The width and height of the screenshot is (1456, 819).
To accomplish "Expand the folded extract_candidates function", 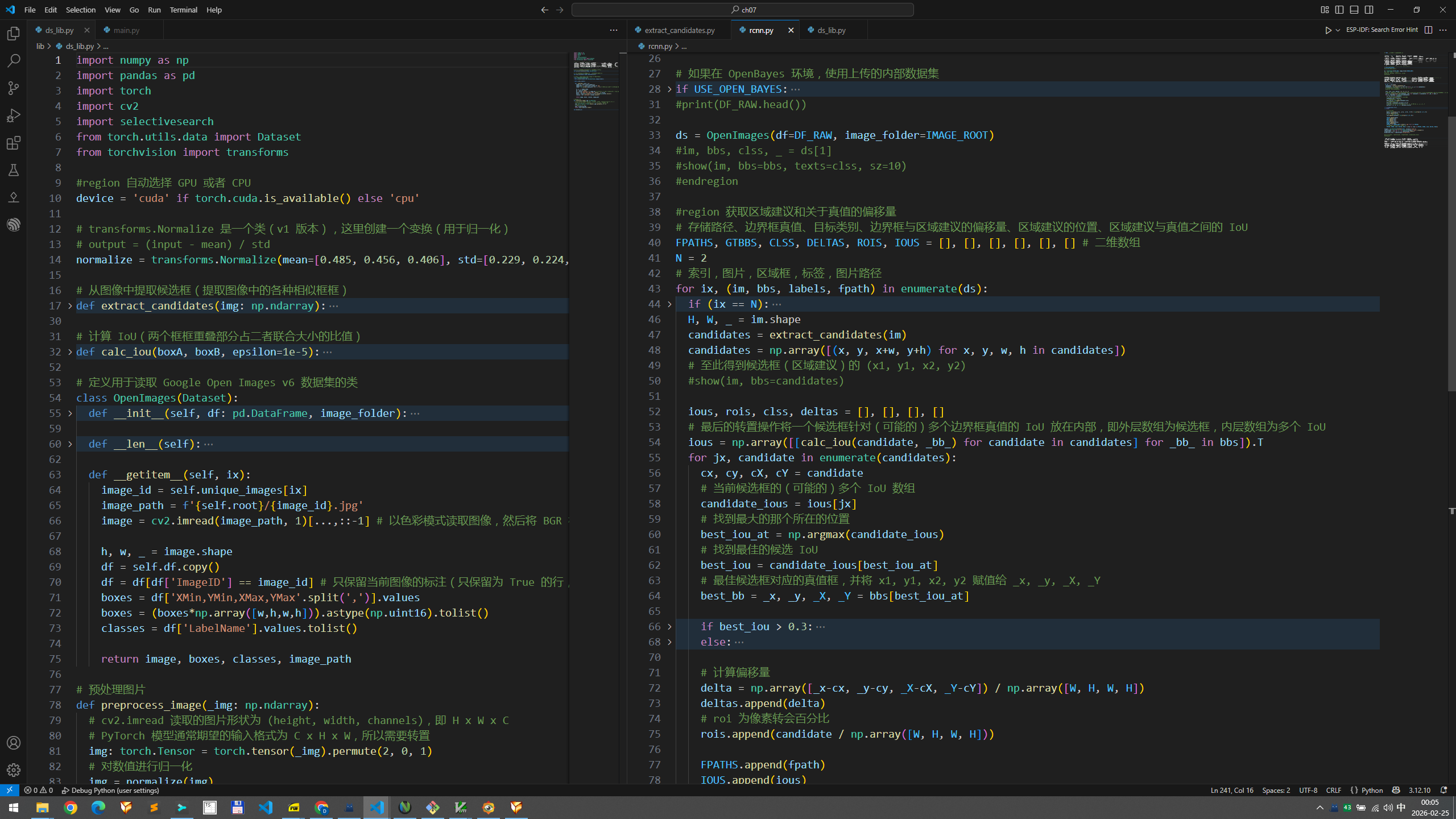I will 70,306.
